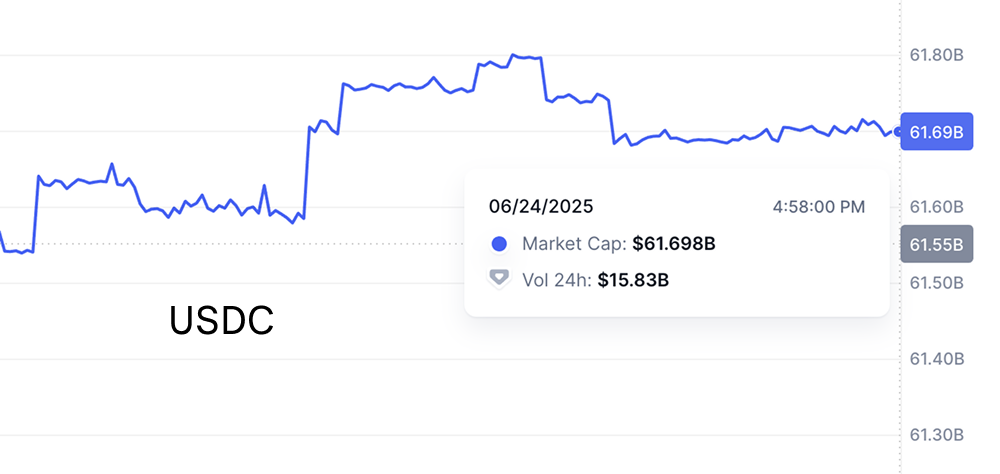Click the 61.50B axis label
Viewport: 1000px width, 474px height.
pyautogui.click(x=936, y=283)
